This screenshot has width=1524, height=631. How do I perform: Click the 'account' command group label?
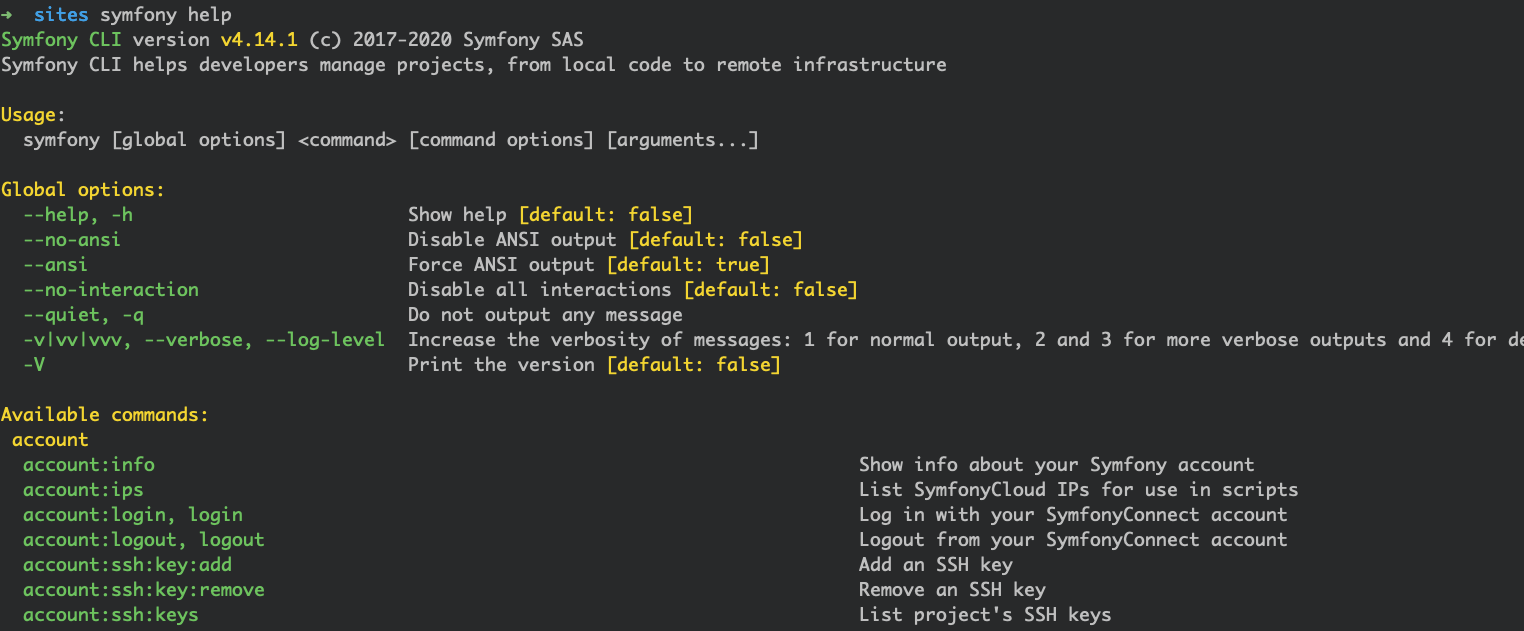(50, 440)
